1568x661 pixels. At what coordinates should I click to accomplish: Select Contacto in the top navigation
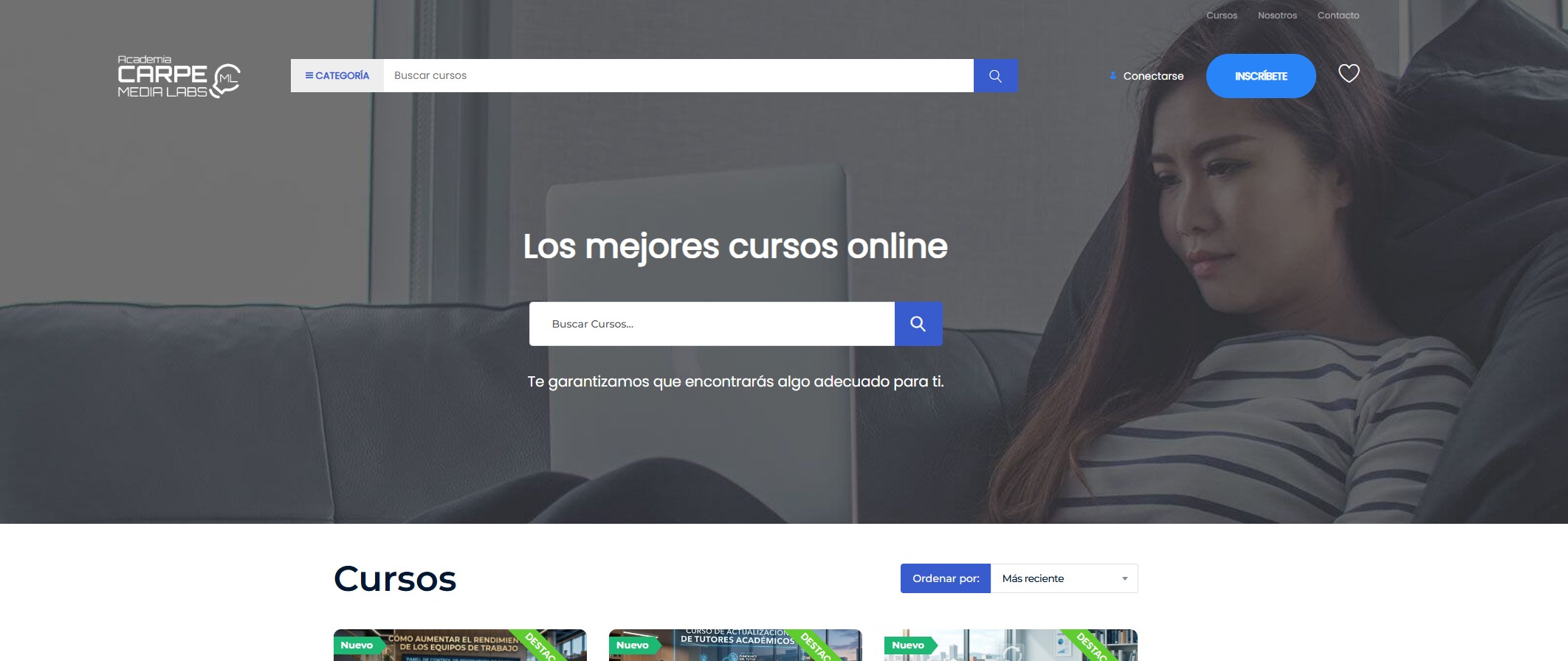pyautogui.click(x=1338, y=15)
